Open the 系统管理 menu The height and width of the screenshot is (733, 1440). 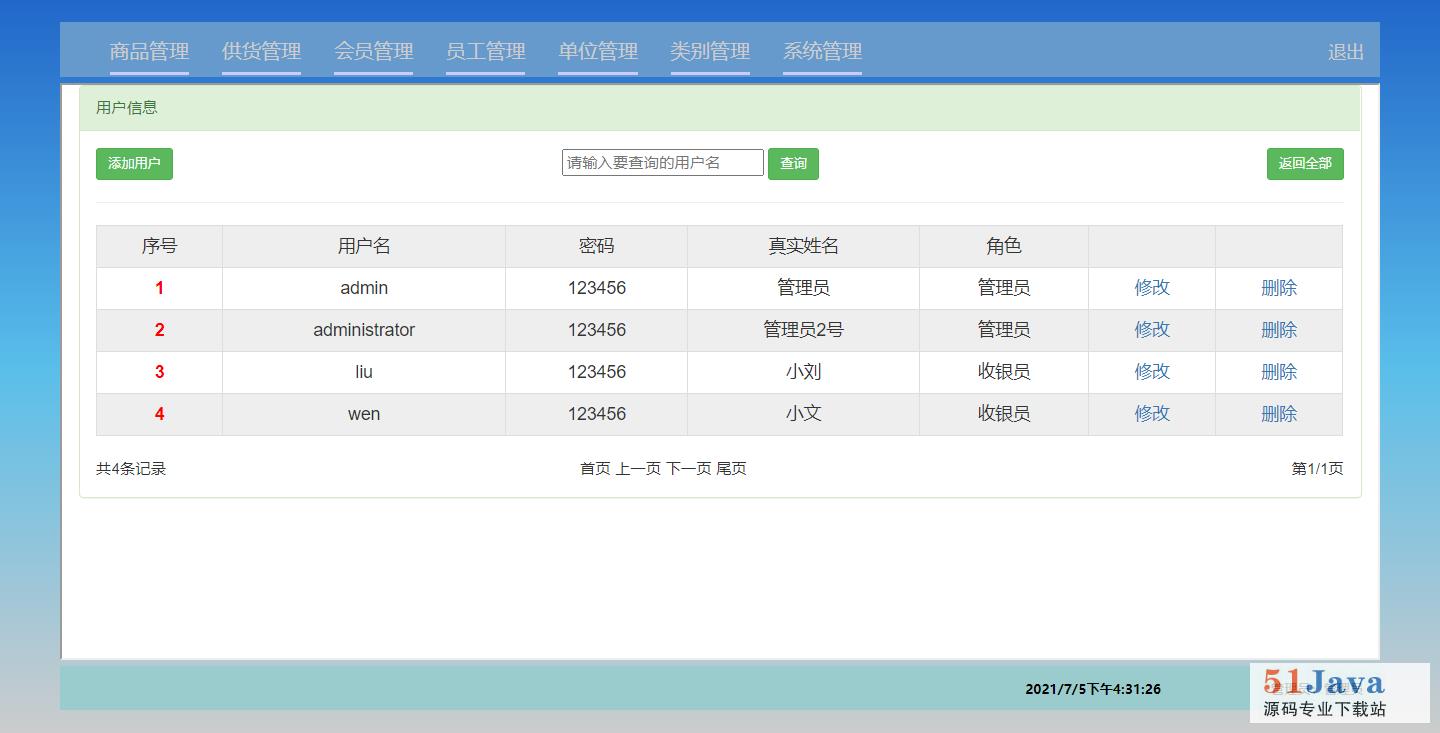(x=822, y=52)
